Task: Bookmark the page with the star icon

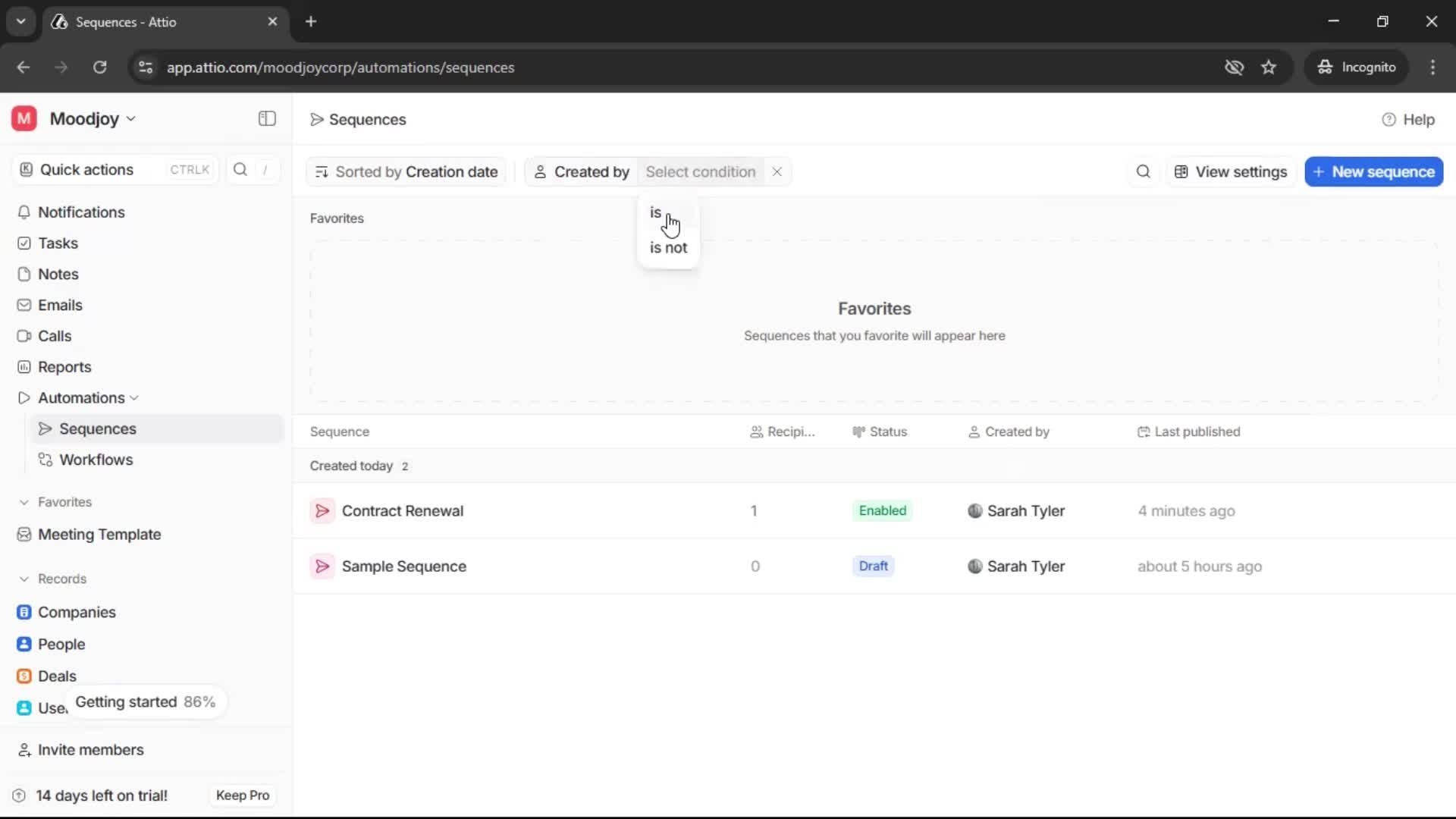Action: (x=1269, y=67)
